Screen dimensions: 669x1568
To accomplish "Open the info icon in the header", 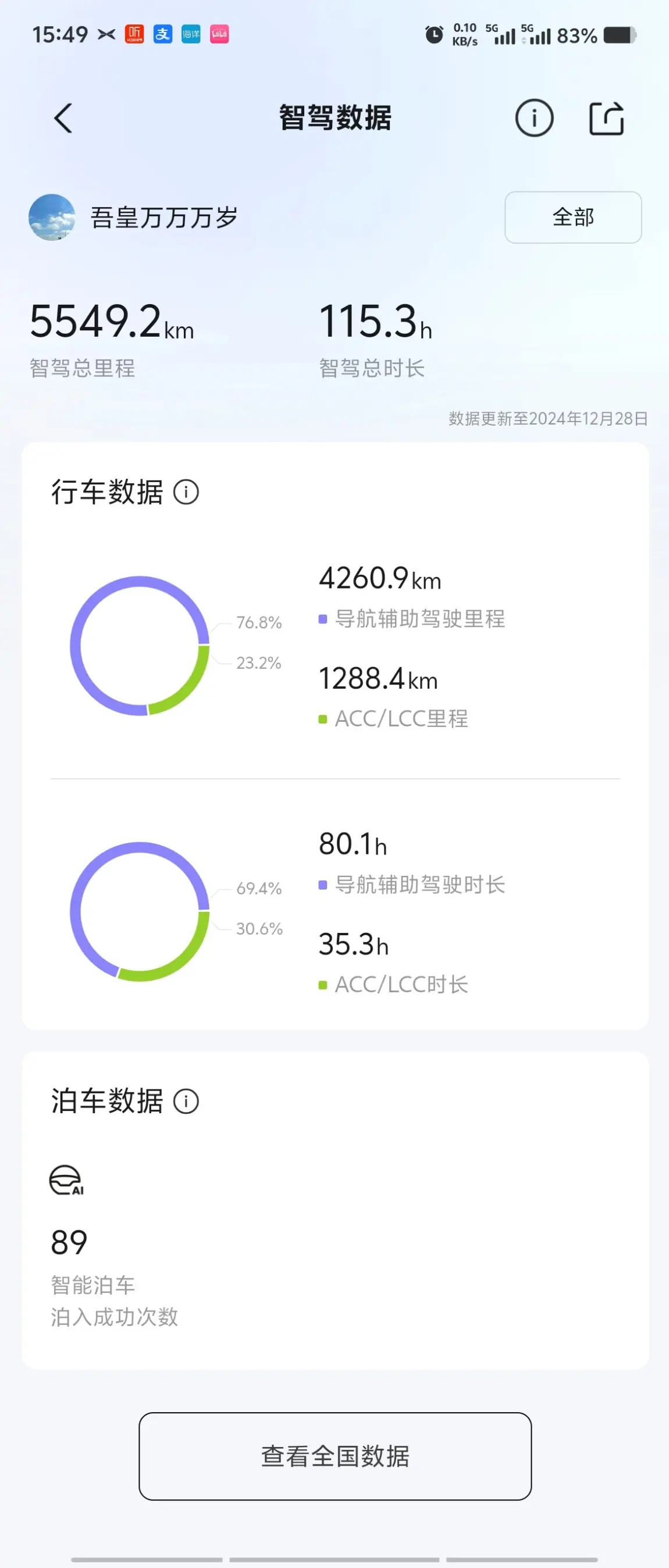I will [534, 117].
